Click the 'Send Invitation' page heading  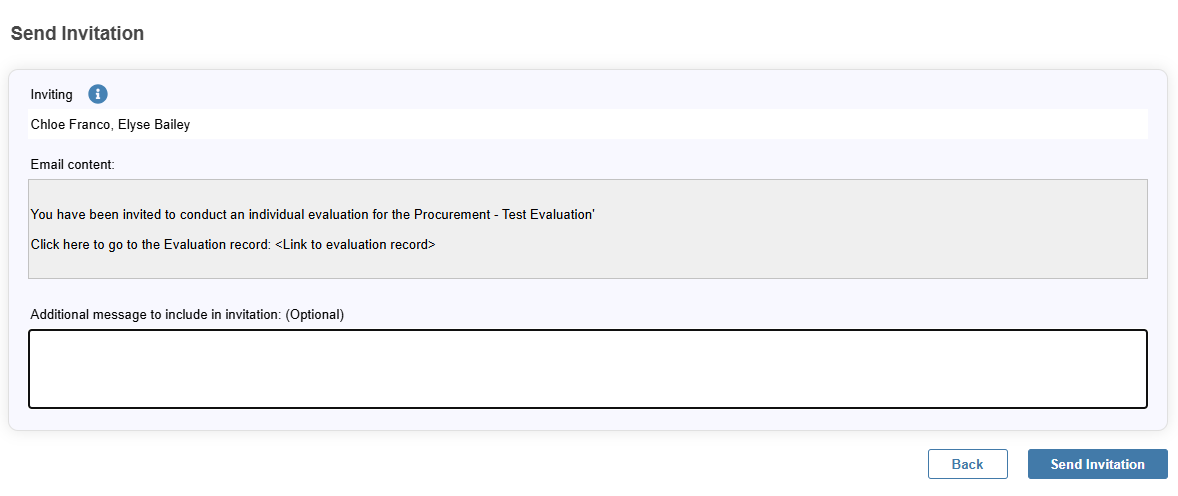tap(77, 33)
